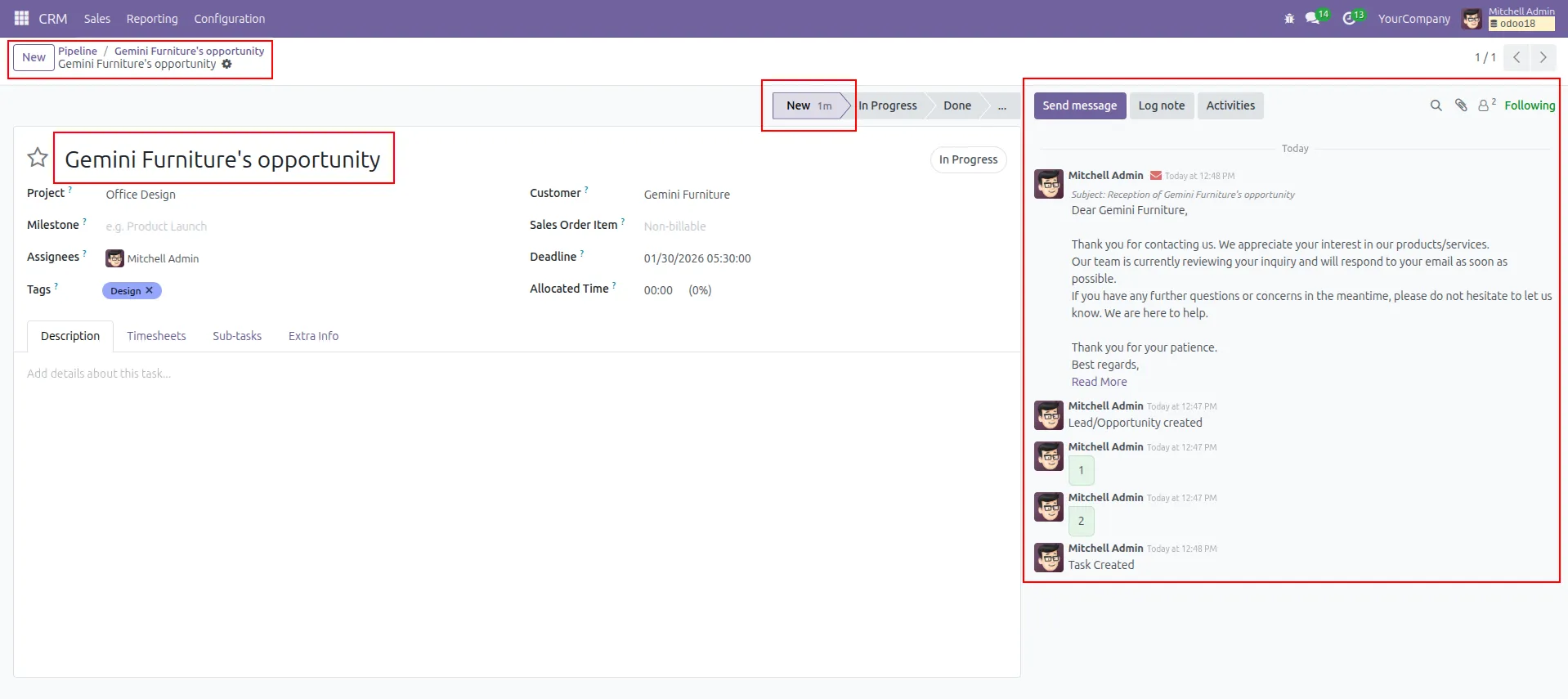Open the Mitchell Admin user menu
Image resolution: width=1568 pixels, height=699 pixels.
coord(1508,18)
